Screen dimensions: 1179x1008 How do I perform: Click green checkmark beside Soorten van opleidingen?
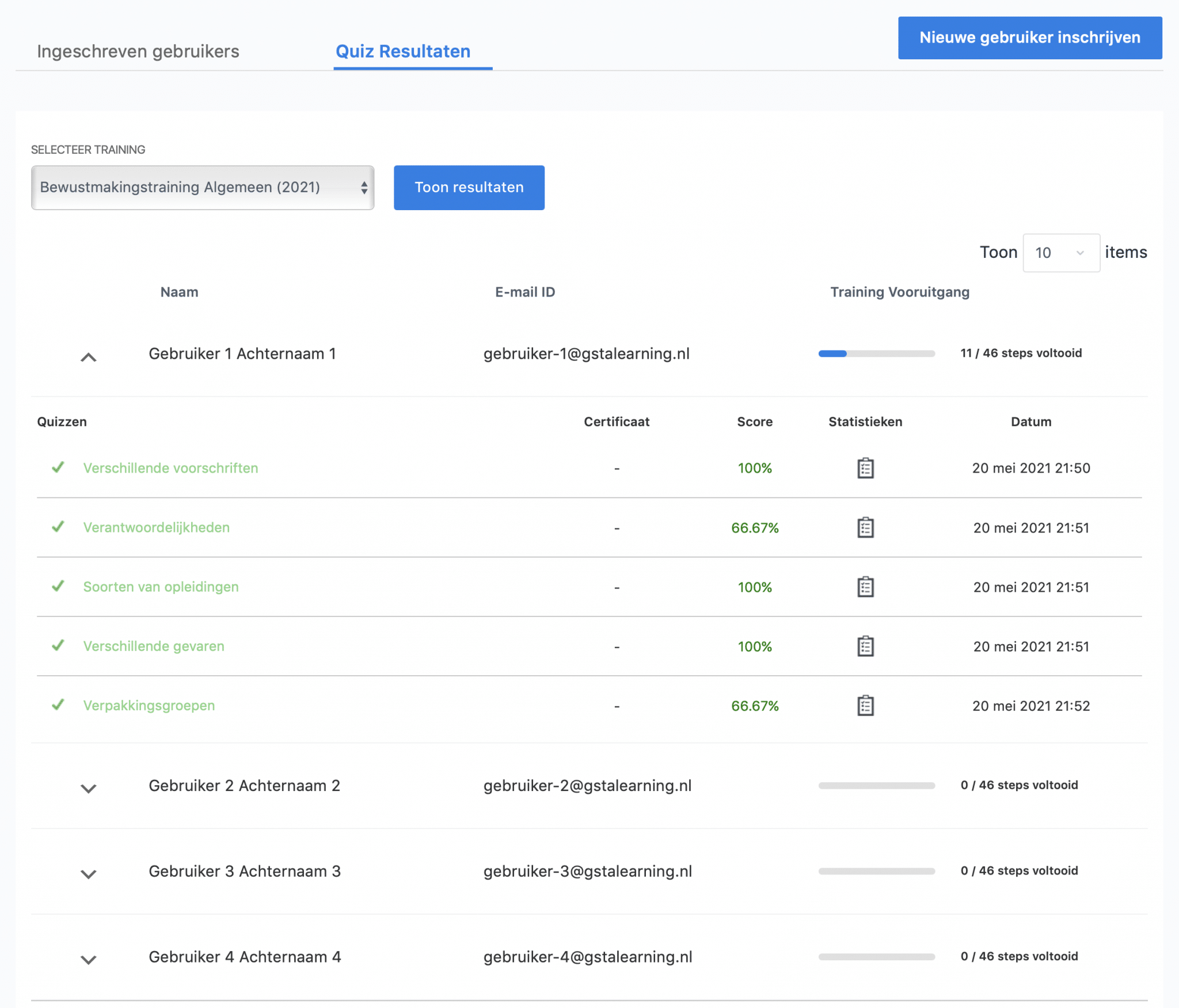58,585
